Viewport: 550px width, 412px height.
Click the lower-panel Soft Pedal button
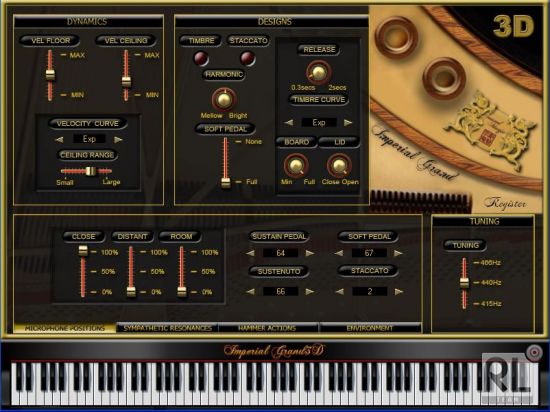[x=368, y=236]
